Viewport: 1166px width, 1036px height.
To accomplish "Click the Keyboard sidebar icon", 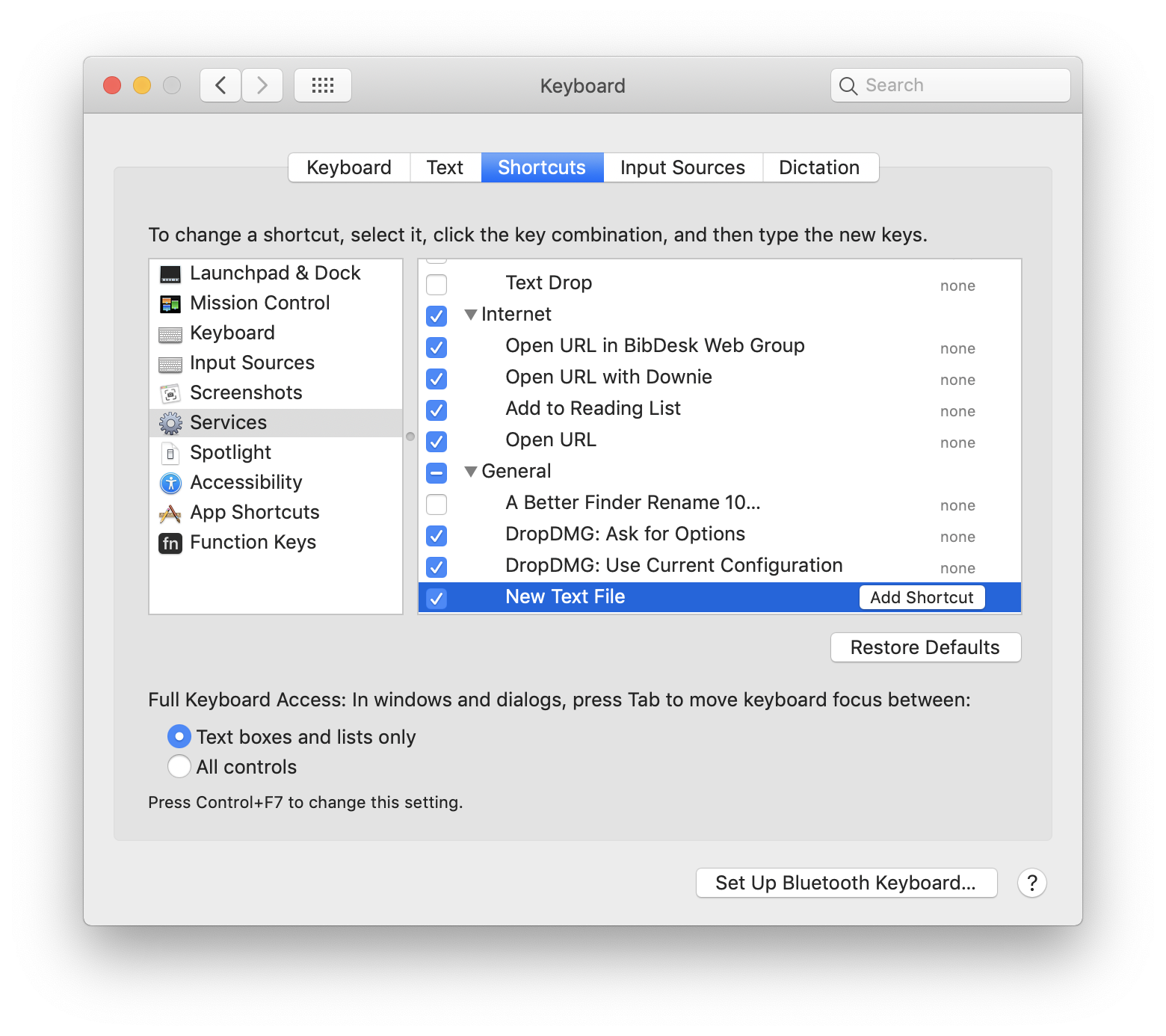I will point(170,333).
